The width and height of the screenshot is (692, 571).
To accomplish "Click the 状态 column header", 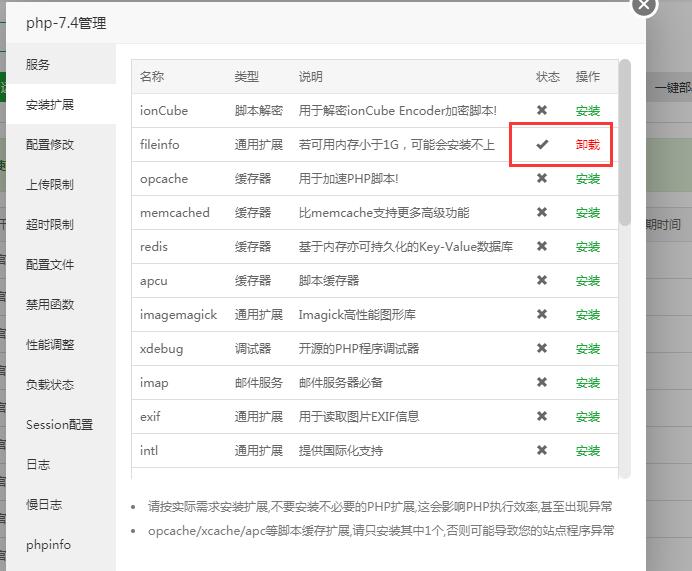I will (x=548, y=76).
